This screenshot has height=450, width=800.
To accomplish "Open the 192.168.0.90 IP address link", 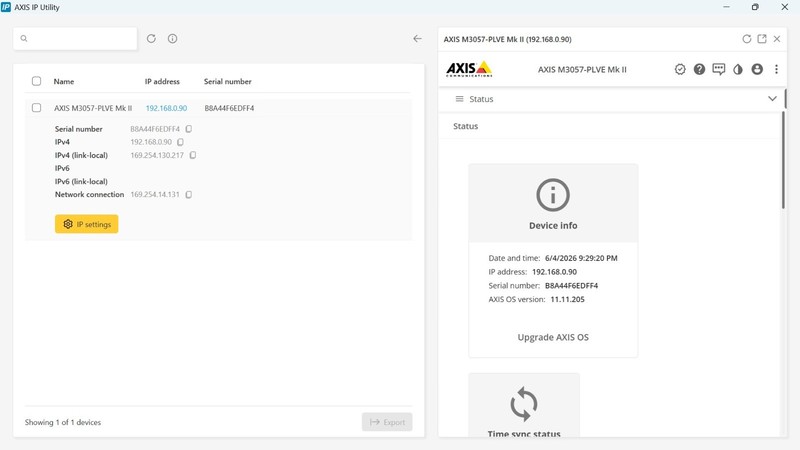I will tap(166, 108).
